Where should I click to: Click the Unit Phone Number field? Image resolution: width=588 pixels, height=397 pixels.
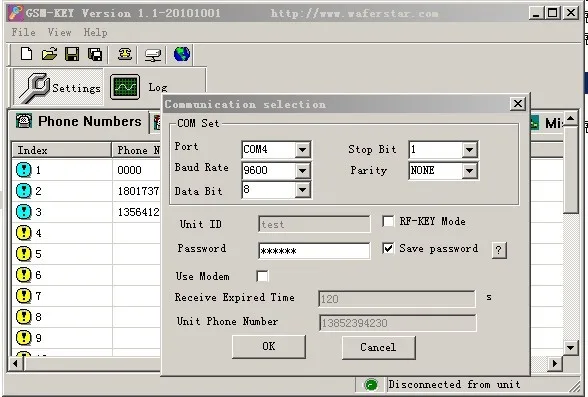point(398,323)
